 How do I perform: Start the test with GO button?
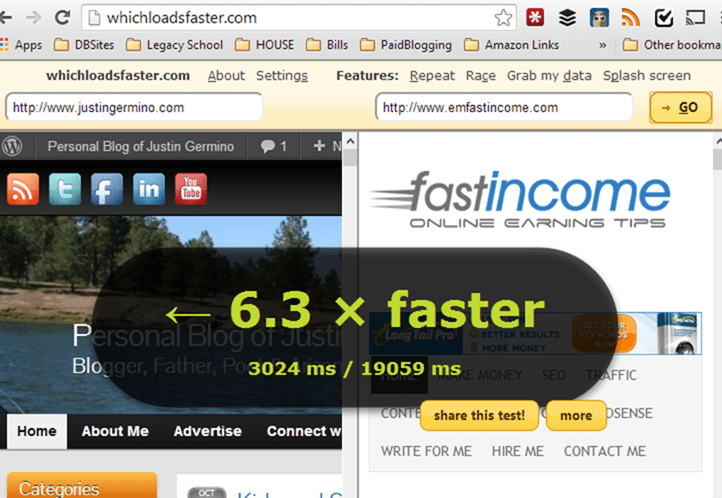pyautogui.click(x=681, y=108)
